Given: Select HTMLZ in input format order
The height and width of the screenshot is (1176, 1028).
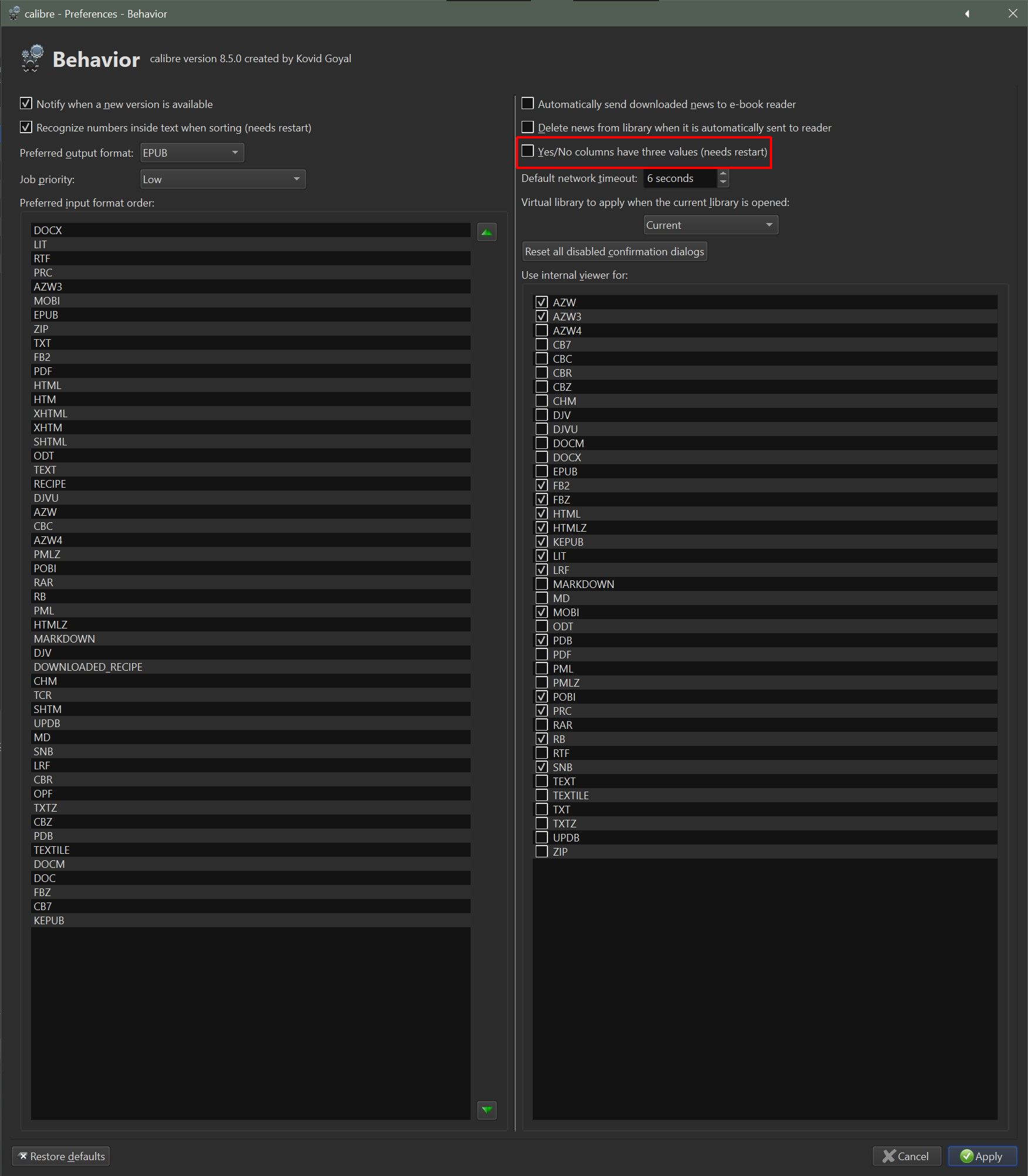Looking at the screenshot, I should 251,624.
